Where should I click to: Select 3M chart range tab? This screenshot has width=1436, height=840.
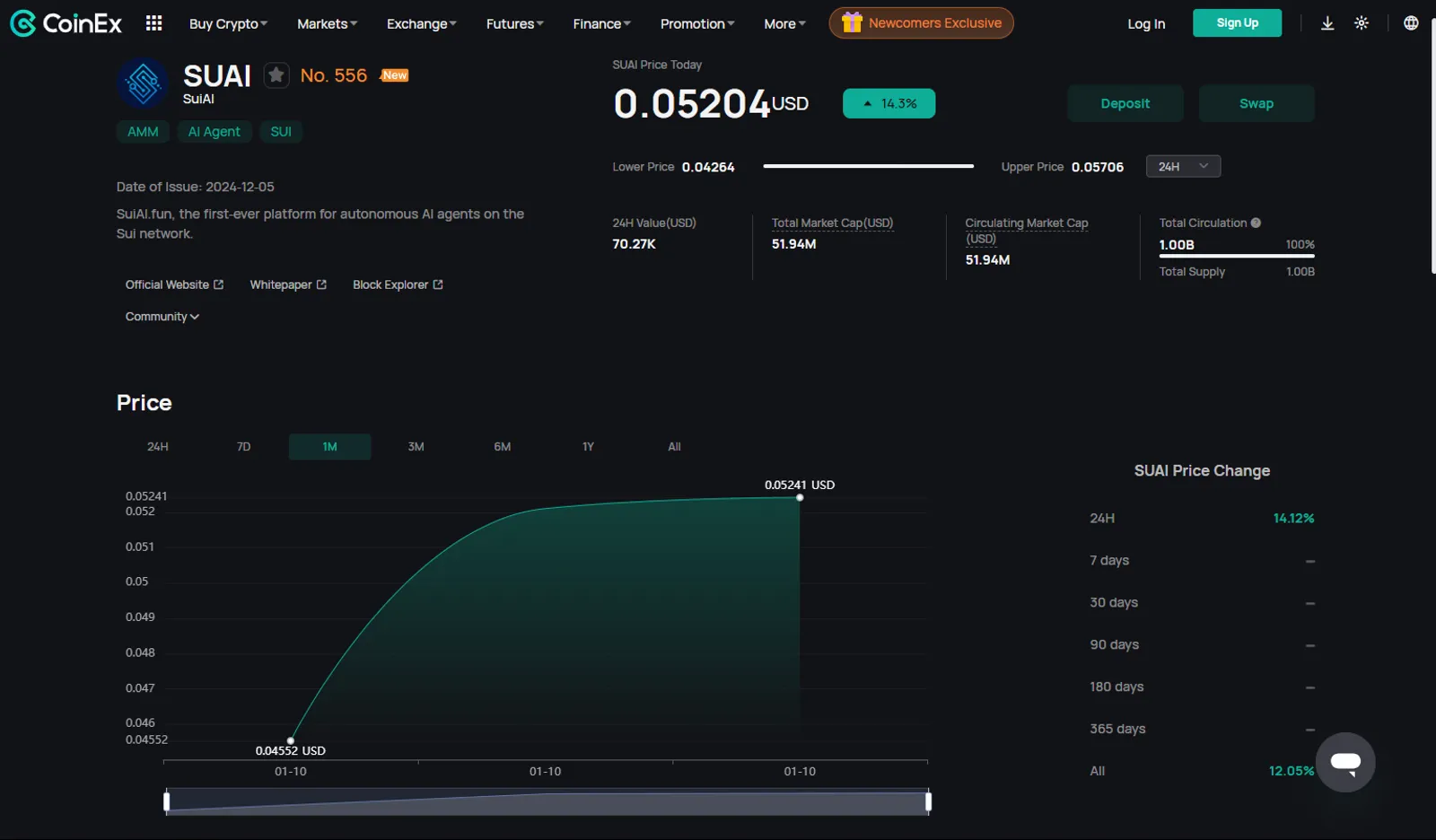tap(416, 447)
